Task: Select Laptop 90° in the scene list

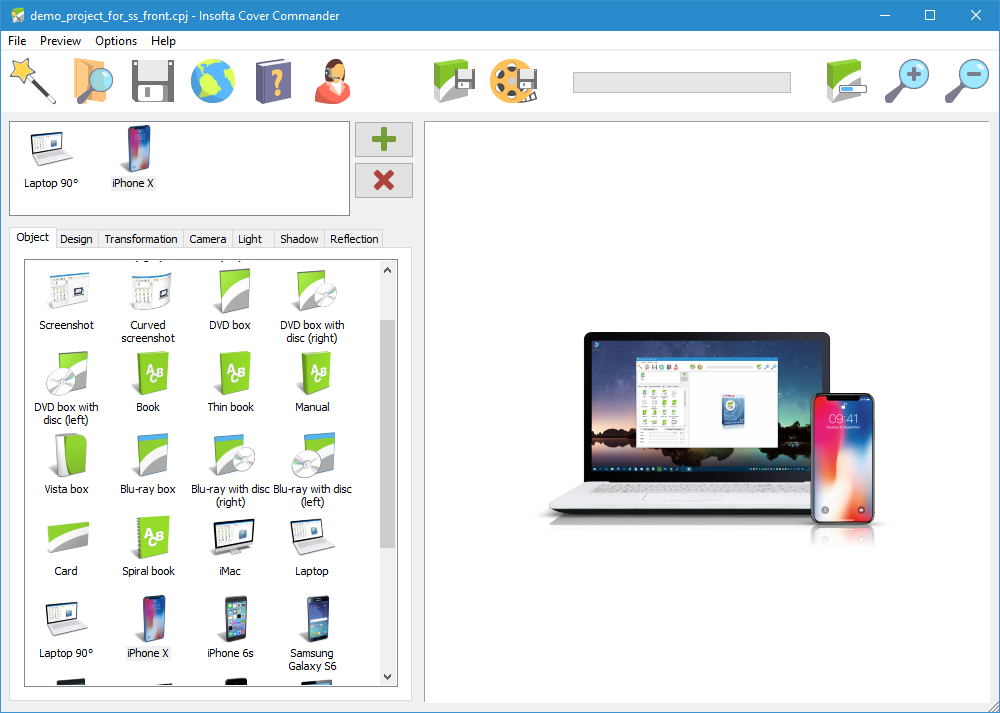Action: [x=51, y=160]
